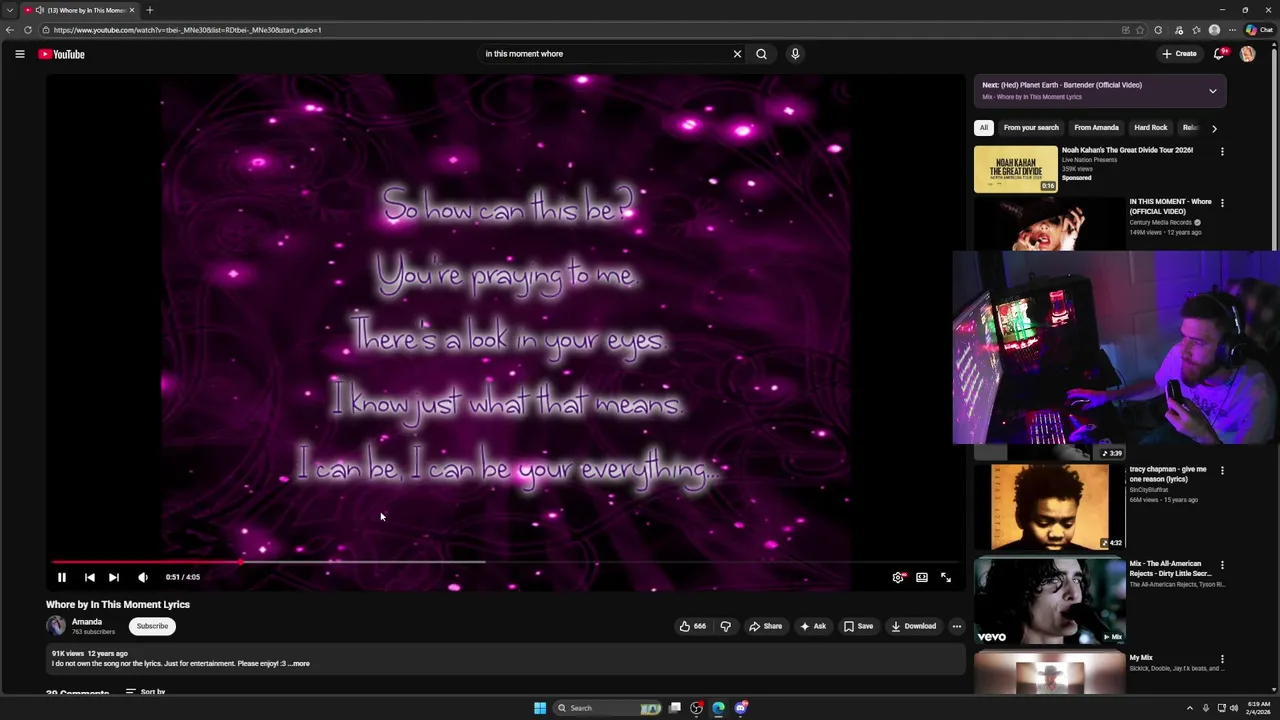Image resolution: width=1280 pixels, height=720 pixels.
Task: Seek on the video progress bar
Action: 505,562
